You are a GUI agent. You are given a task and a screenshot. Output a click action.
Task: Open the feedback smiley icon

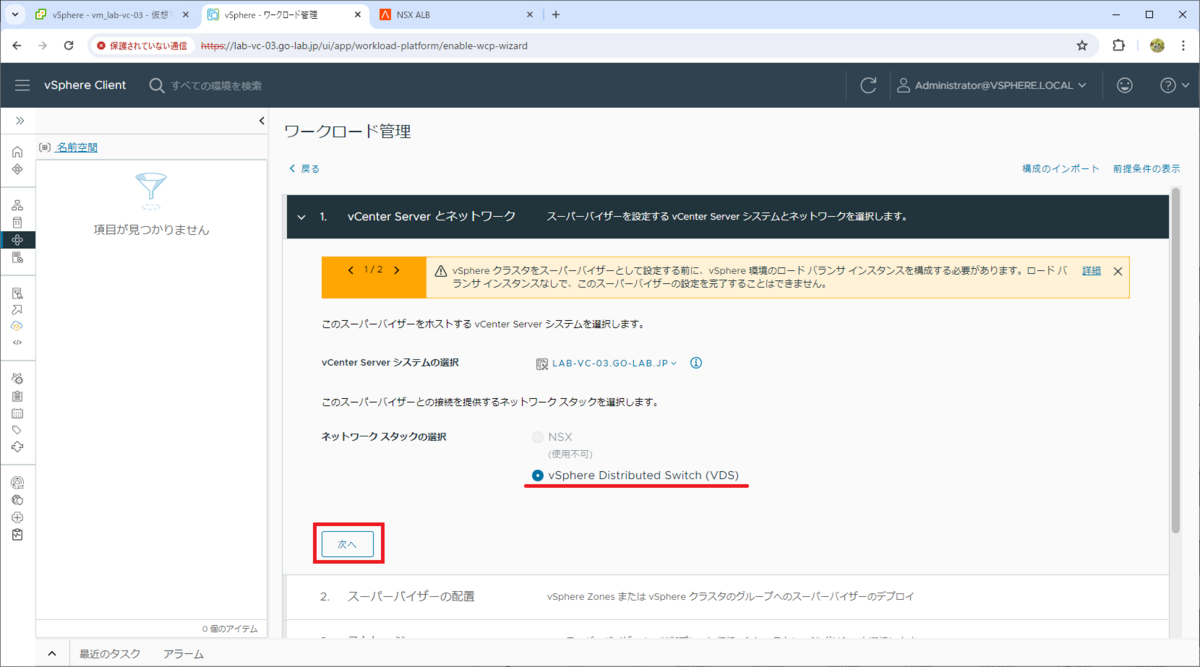[1125, 86]
